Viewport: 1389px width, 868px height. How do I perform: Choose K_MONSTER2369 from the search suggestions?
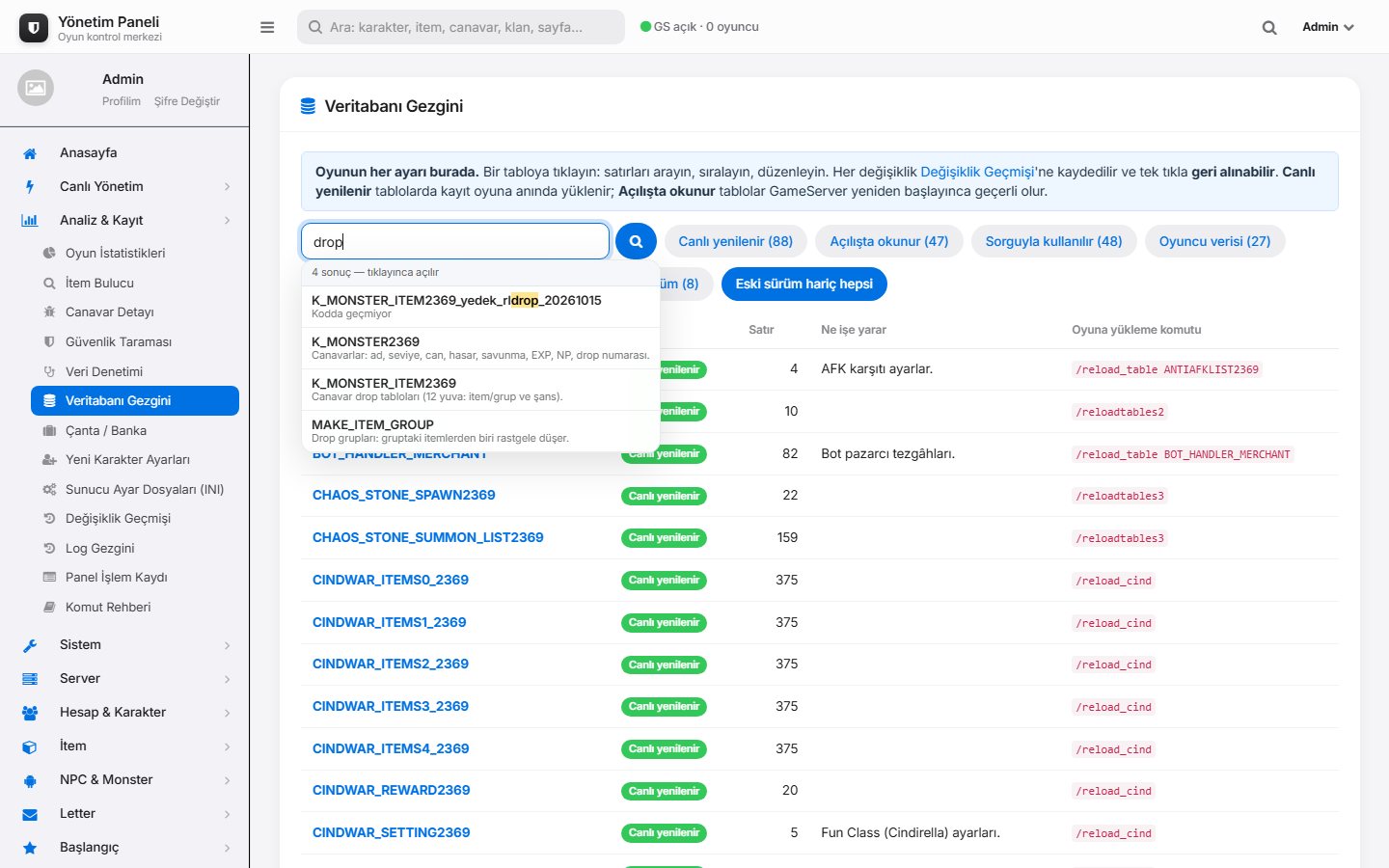click(480, 348)
